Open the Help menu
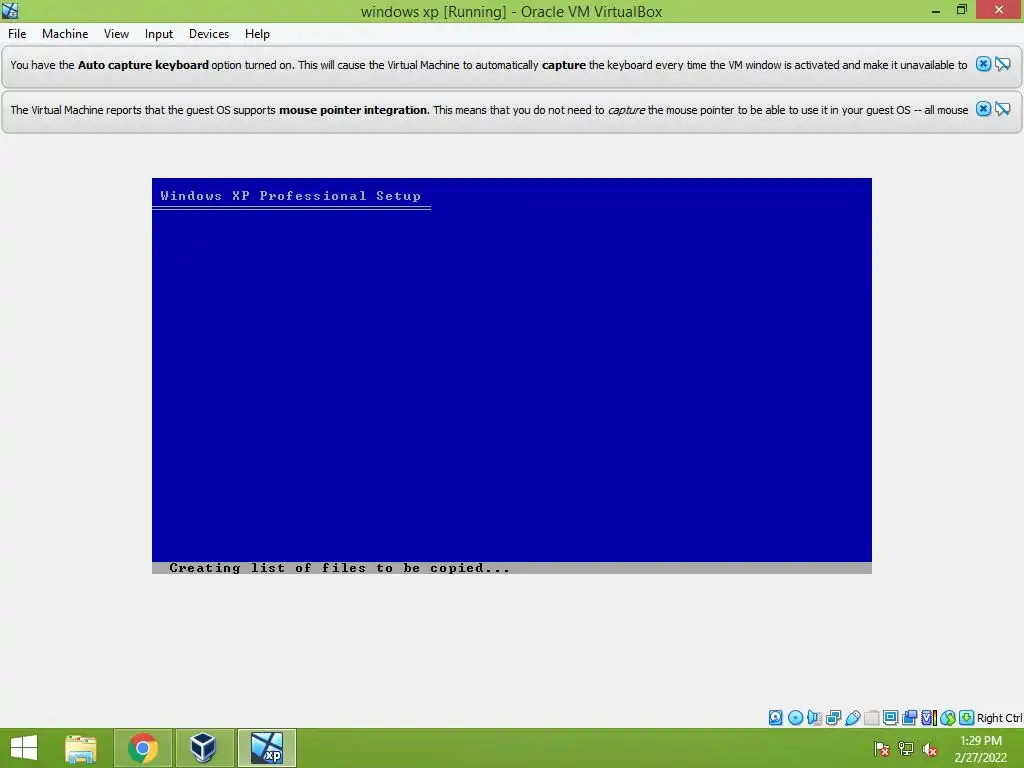Screen dimensions: 1024x768 coord(257,34)
